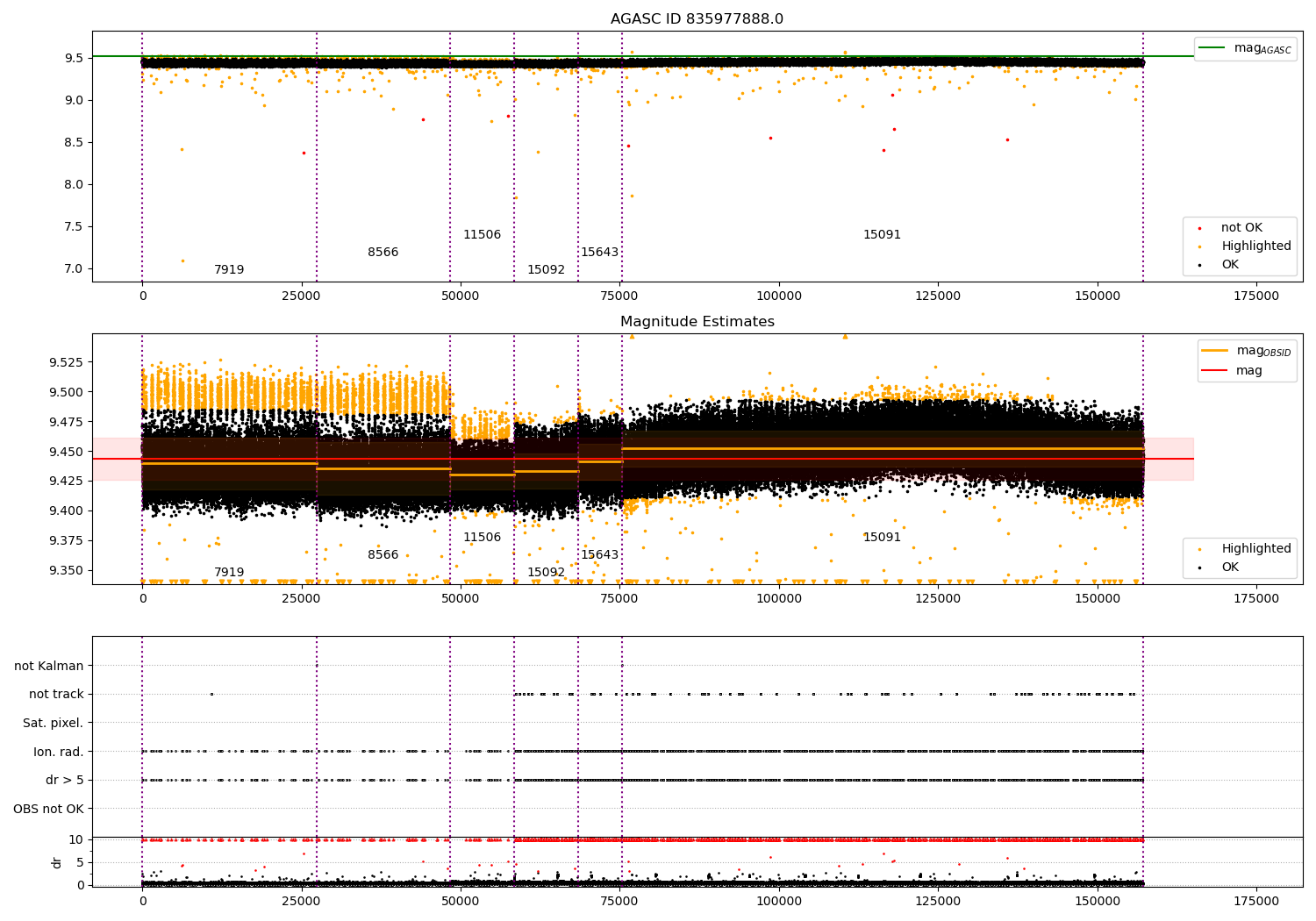Screen dimensions: 1316x921
Task: Click y-tick 9.450 on middle plot
Action: 65,452
